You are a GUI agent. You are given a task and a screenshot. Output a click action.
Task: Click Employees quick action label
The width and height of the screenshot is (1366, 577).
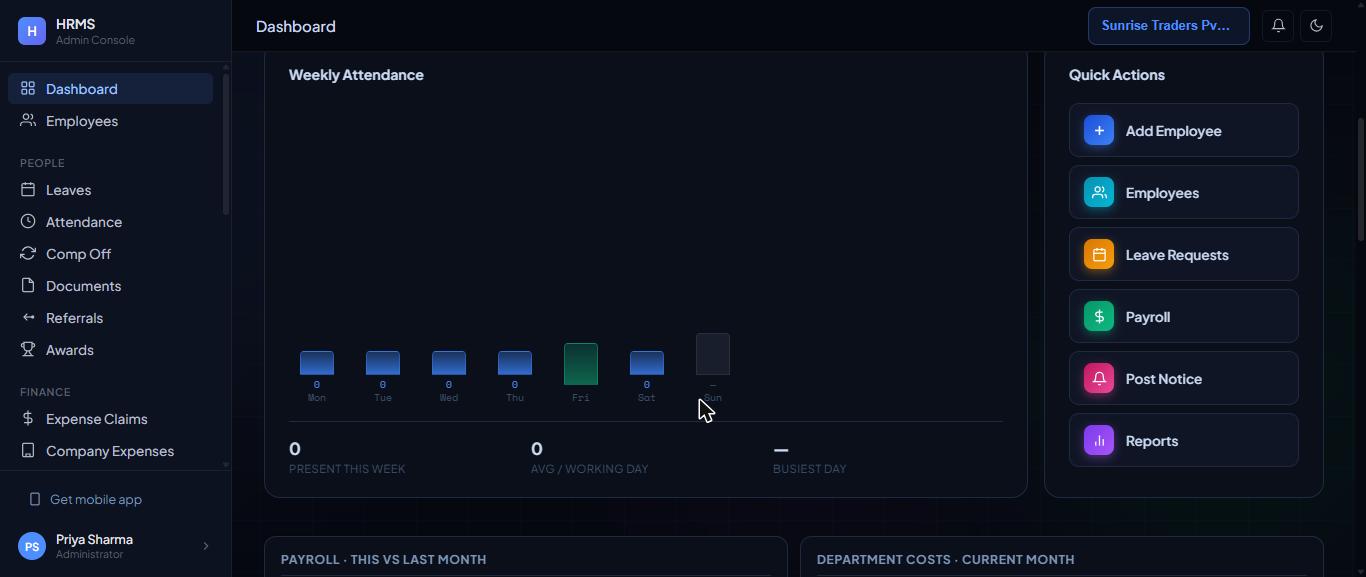point(1162,193)
